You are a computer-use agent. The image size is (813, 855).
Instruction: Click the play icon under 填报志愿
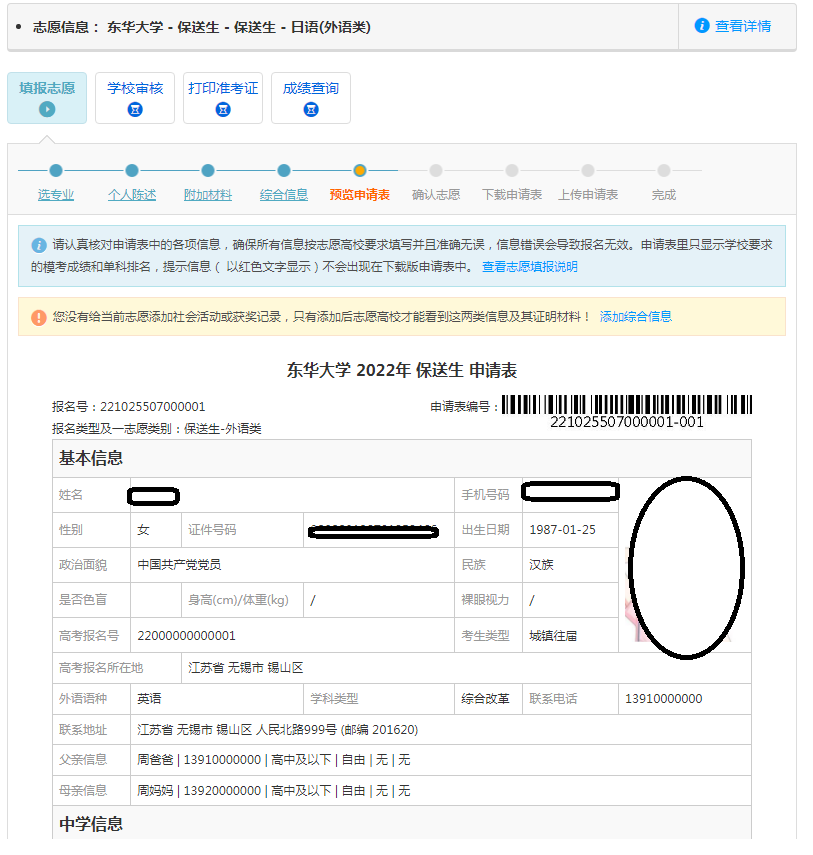click(x=47, y=109)
